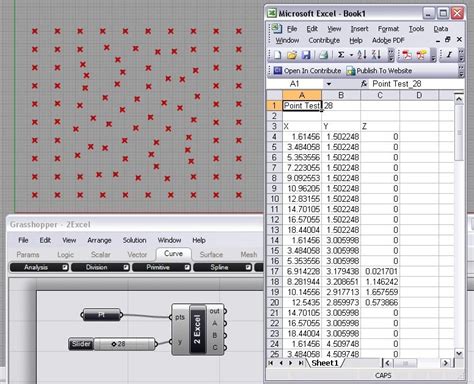Open the Excel Tools menu
The image size is (474, 384).
(416, 29)
